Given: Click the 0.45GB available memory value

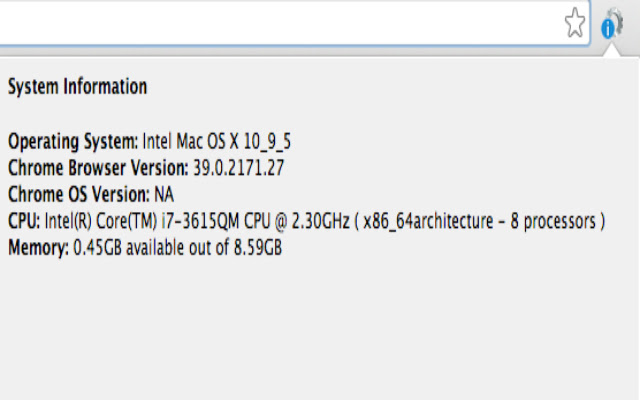Looking at the screenshot, I should click(95, 248).
